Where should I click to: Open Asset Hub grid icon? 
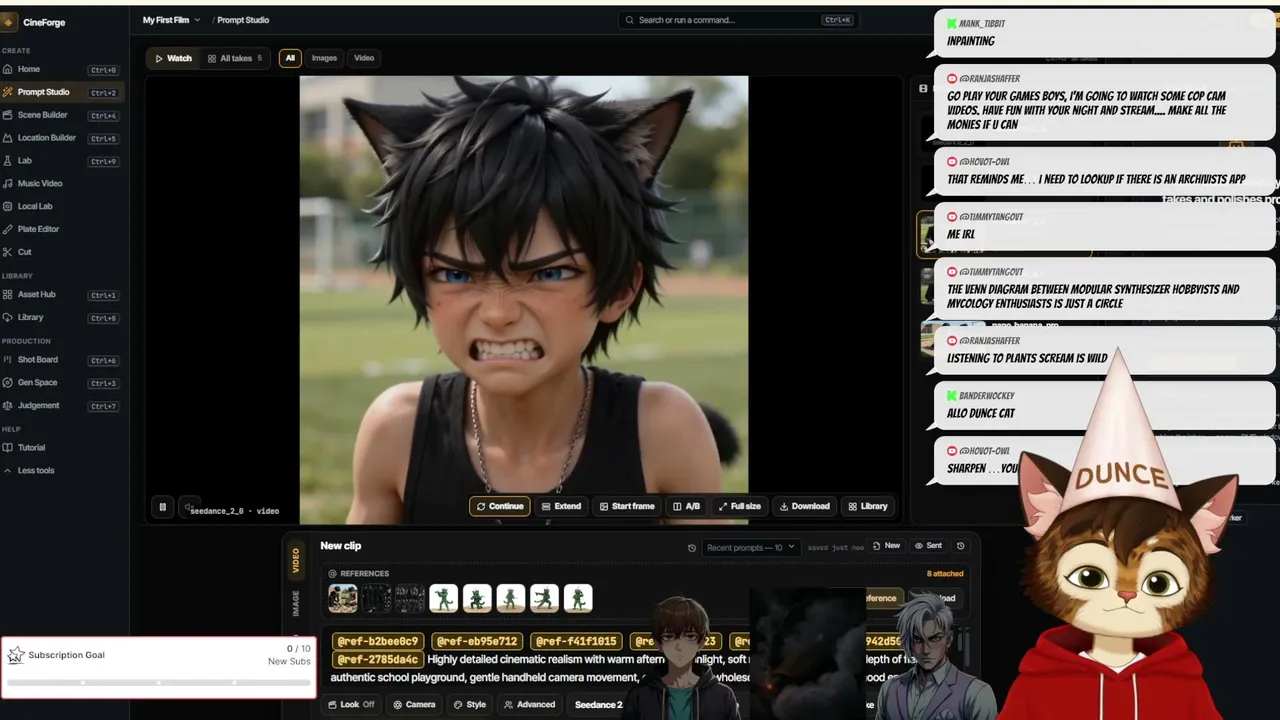8,295
